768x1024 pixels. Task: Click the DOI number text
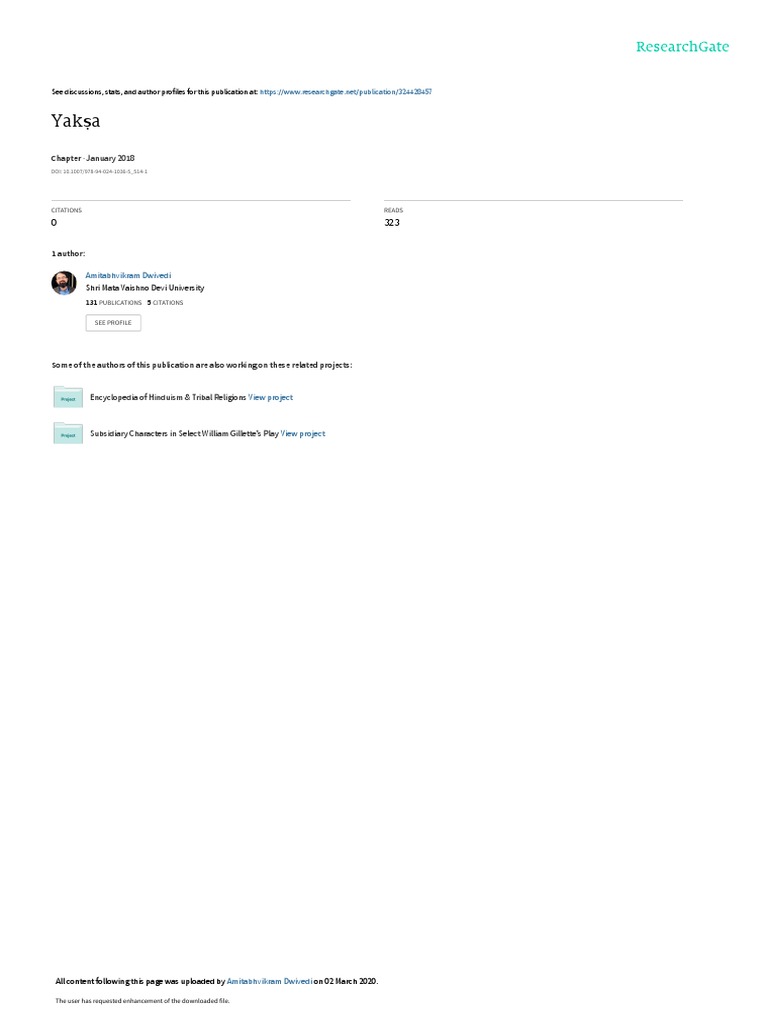click(x=99, y=171)
